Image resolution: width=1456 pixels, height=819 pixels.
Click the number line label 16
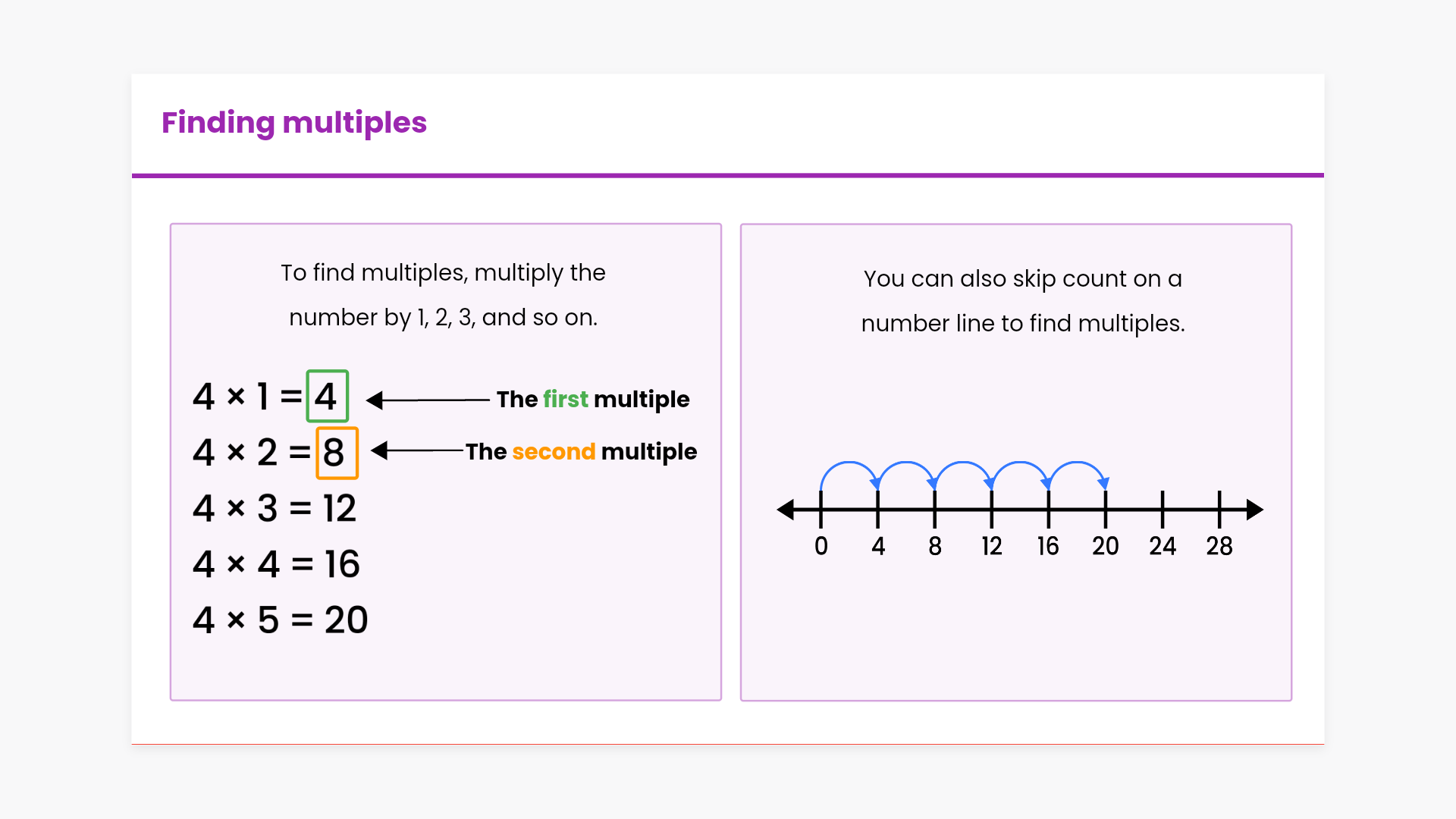[1048, 546]
